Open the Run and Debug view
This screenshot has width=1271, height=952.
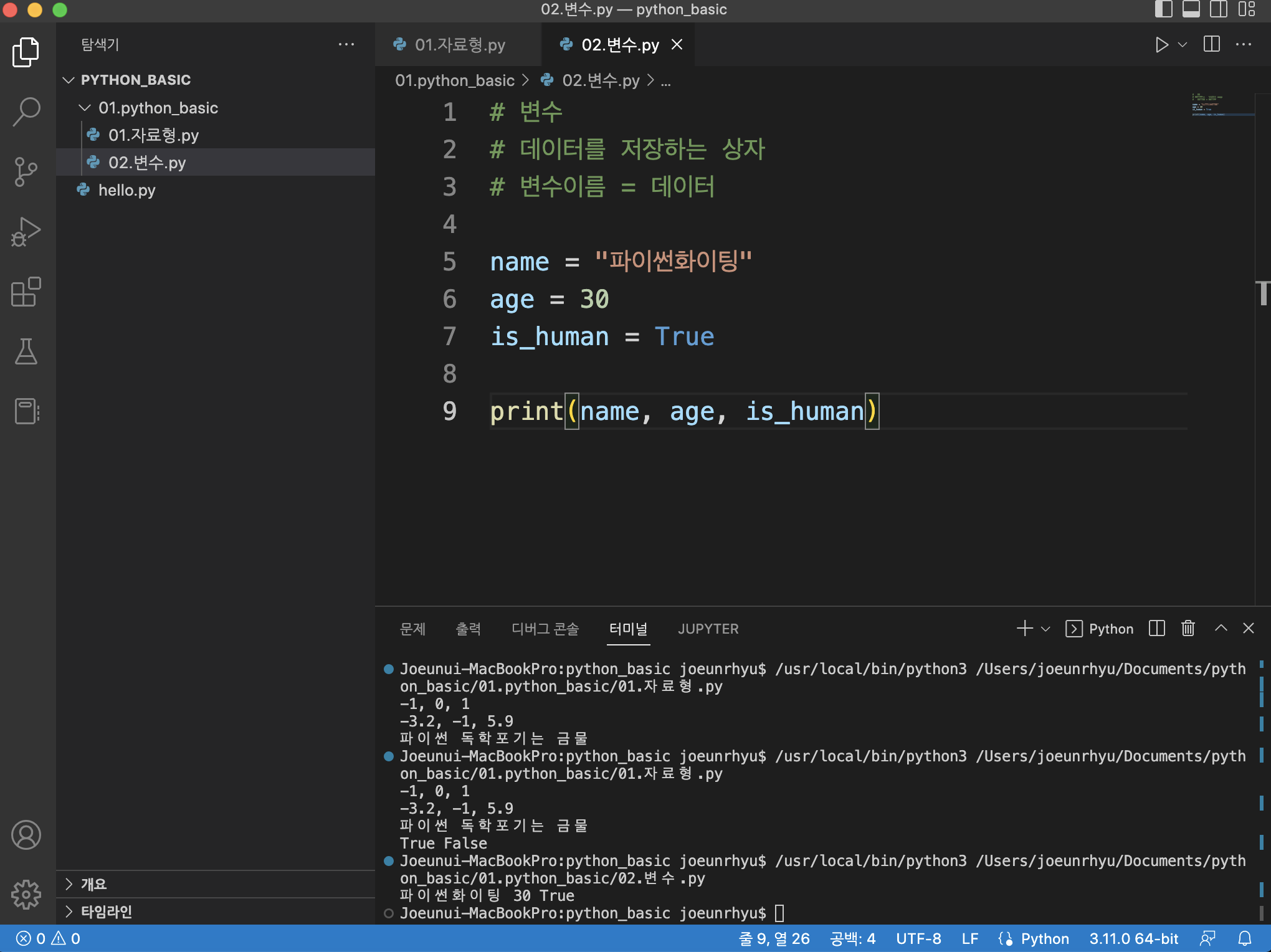(26, 232)
